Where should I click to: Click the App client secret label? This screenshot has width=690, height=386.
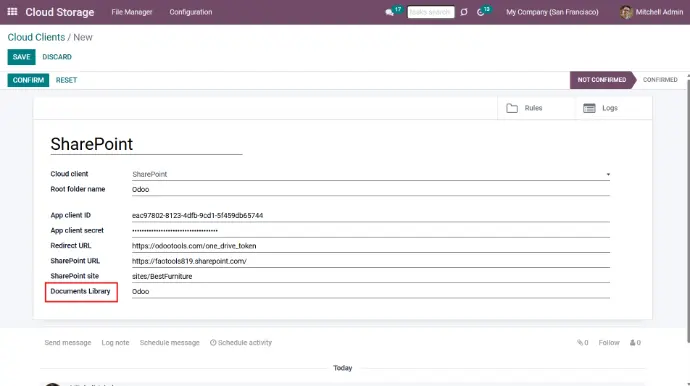tap(77, 231)
